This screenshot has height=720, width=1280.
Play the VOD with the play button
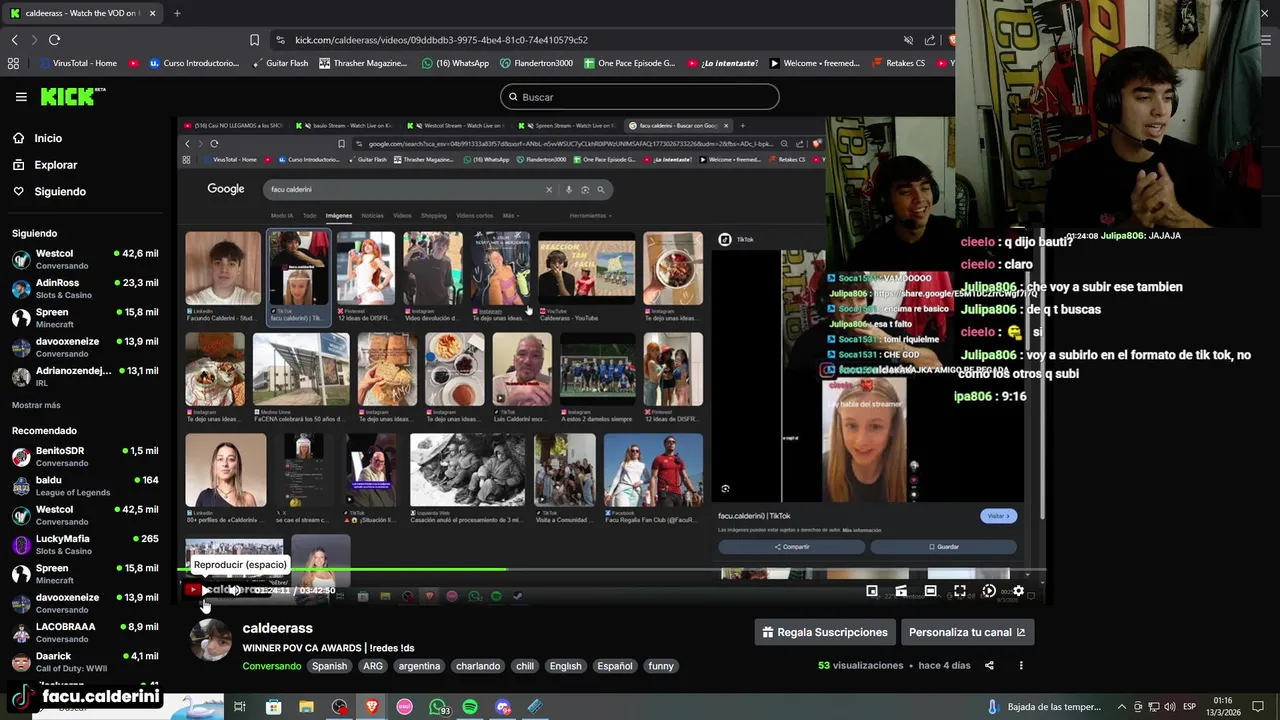pyautogui.click(x=205, y=591)
